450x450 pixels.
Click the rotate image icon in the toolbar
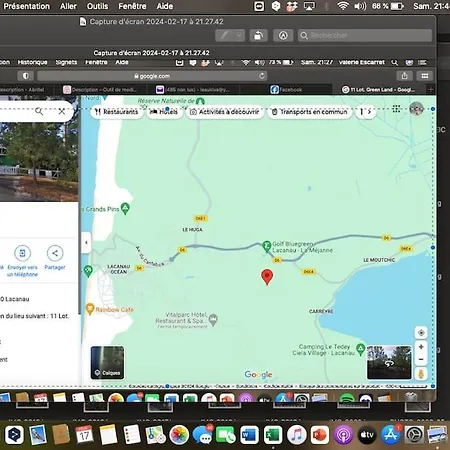[x=259, y=35]
